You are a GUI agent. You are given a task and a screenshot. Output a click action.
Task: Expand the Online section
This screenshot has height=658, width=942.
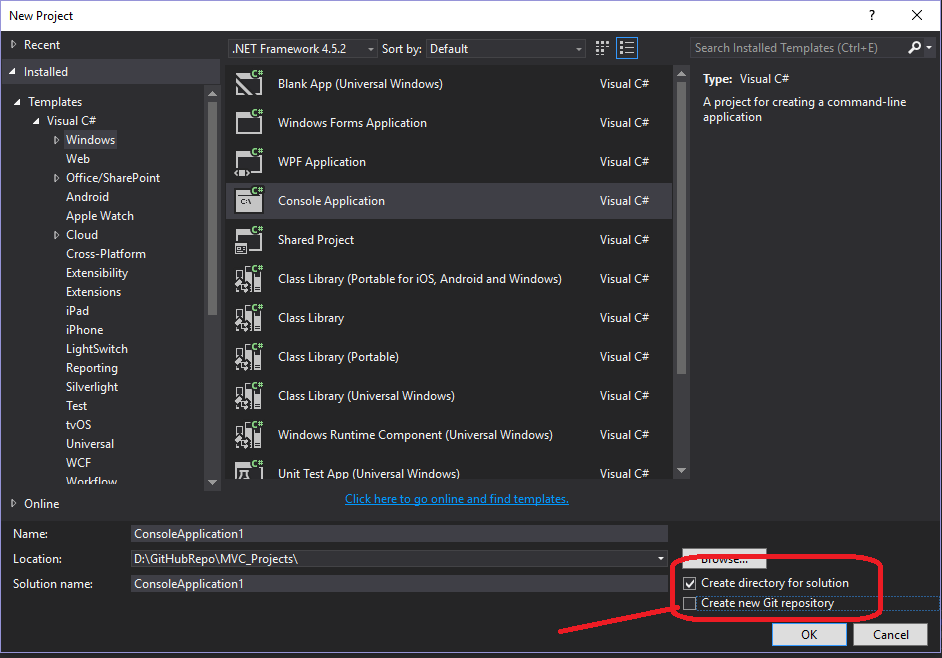pyautogui.click(x=13, y=504)
